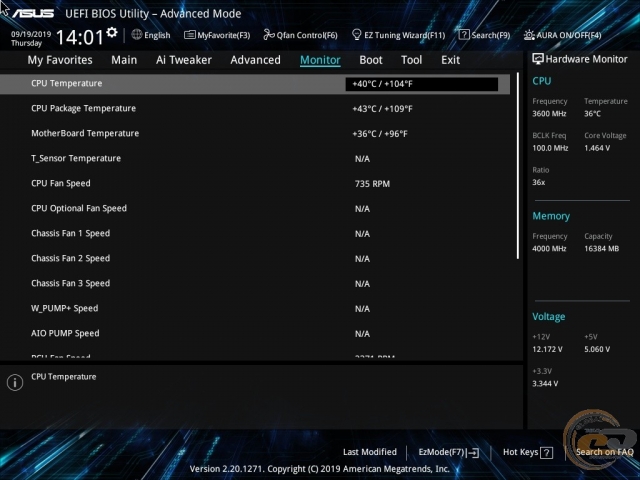Image resolution: width=640 pixels, height=480 pixels.
Task: Switch to the Boot tab
Action: pyautogui.click(x=371, y=60)
